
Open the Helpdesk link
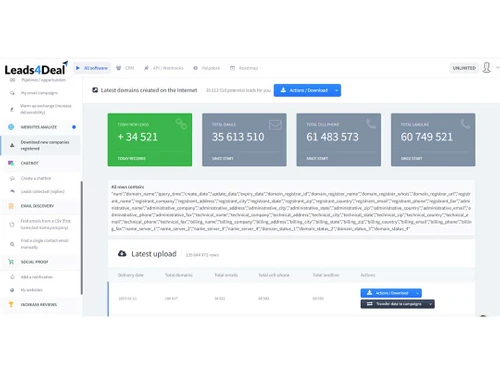point(207,68)
